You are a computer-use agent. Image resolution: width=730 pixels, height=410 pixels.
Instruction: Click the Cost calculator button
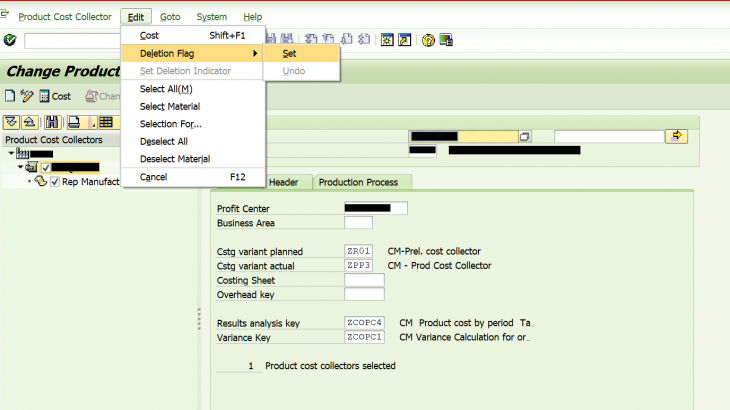(55, 96)
